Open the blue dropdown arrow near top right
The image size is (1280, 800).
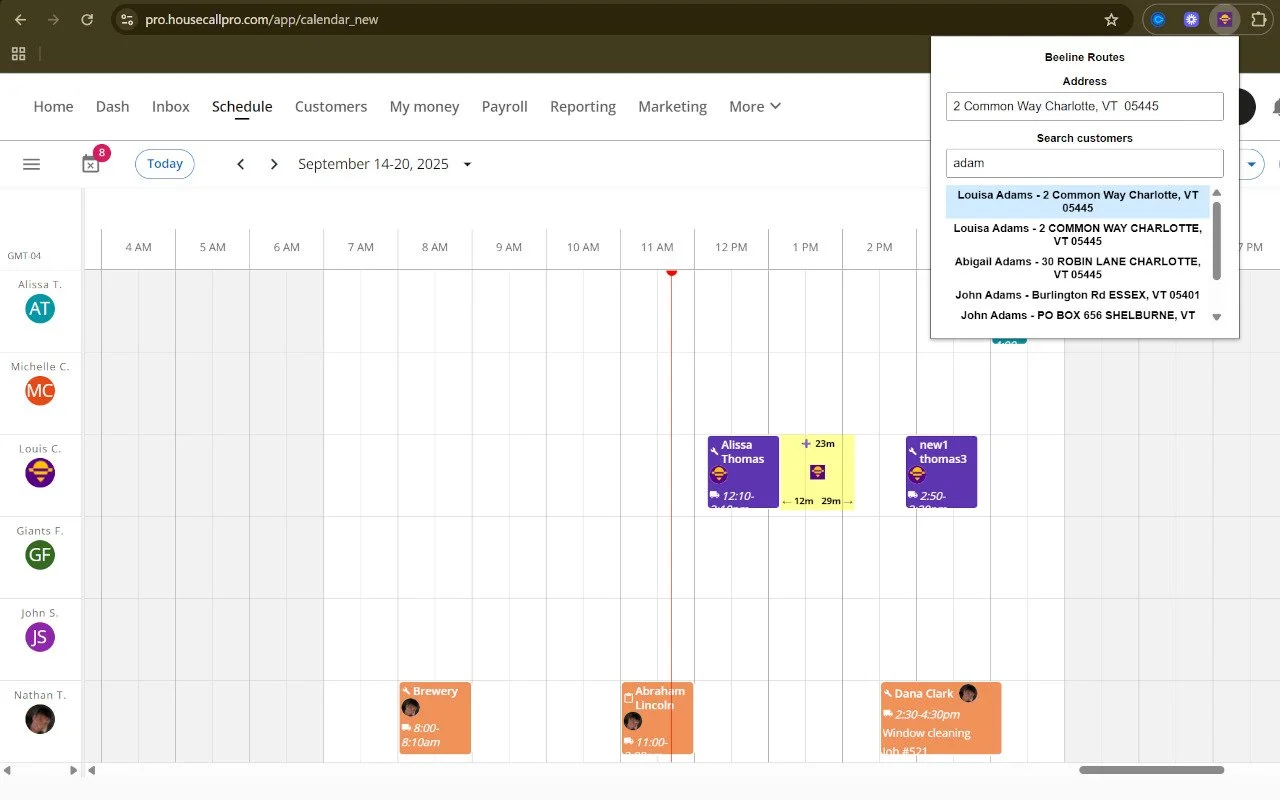(1253, 163)
